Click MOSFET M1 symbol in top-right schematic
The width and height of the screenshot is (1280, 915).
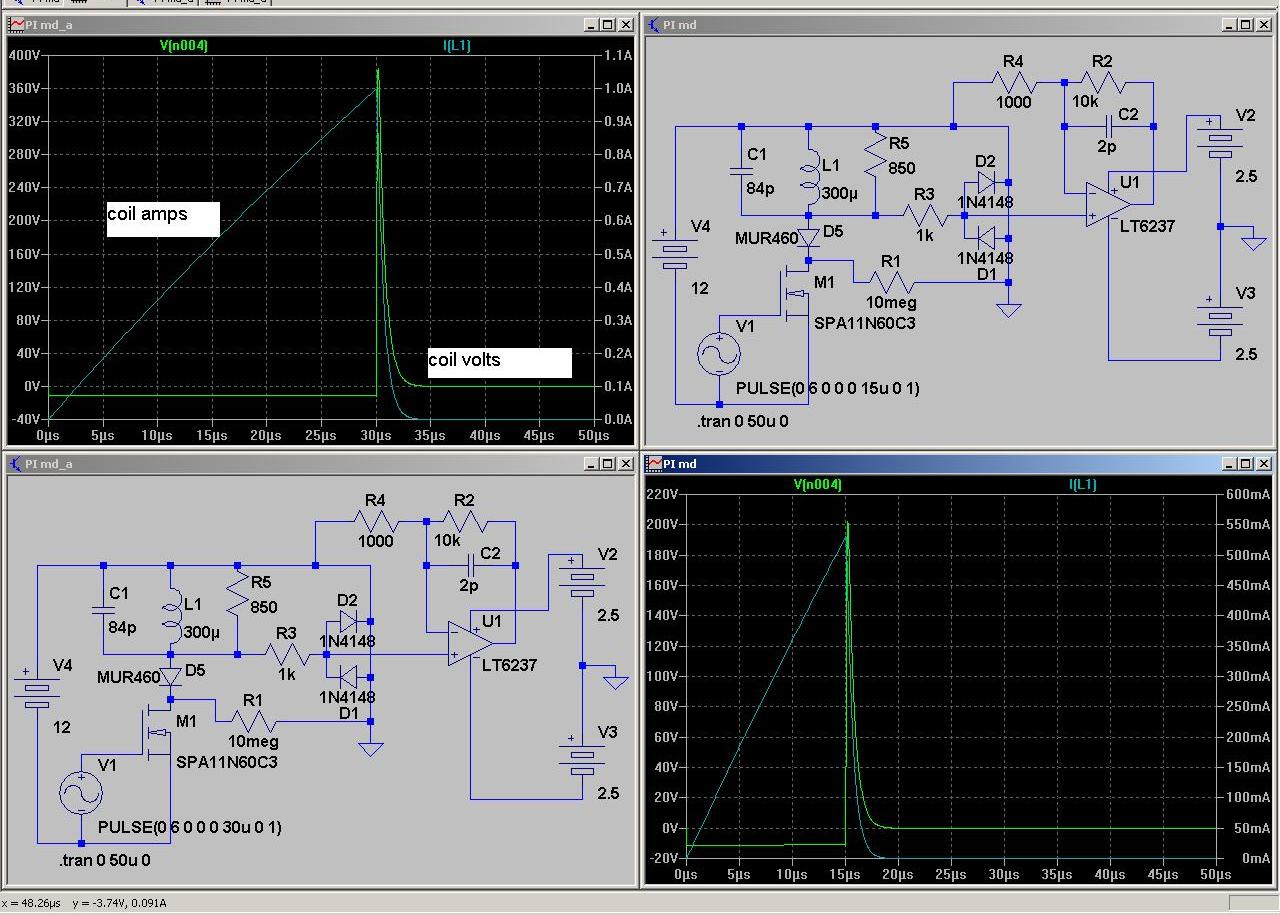pyautogui.click(x=797, y=293)
